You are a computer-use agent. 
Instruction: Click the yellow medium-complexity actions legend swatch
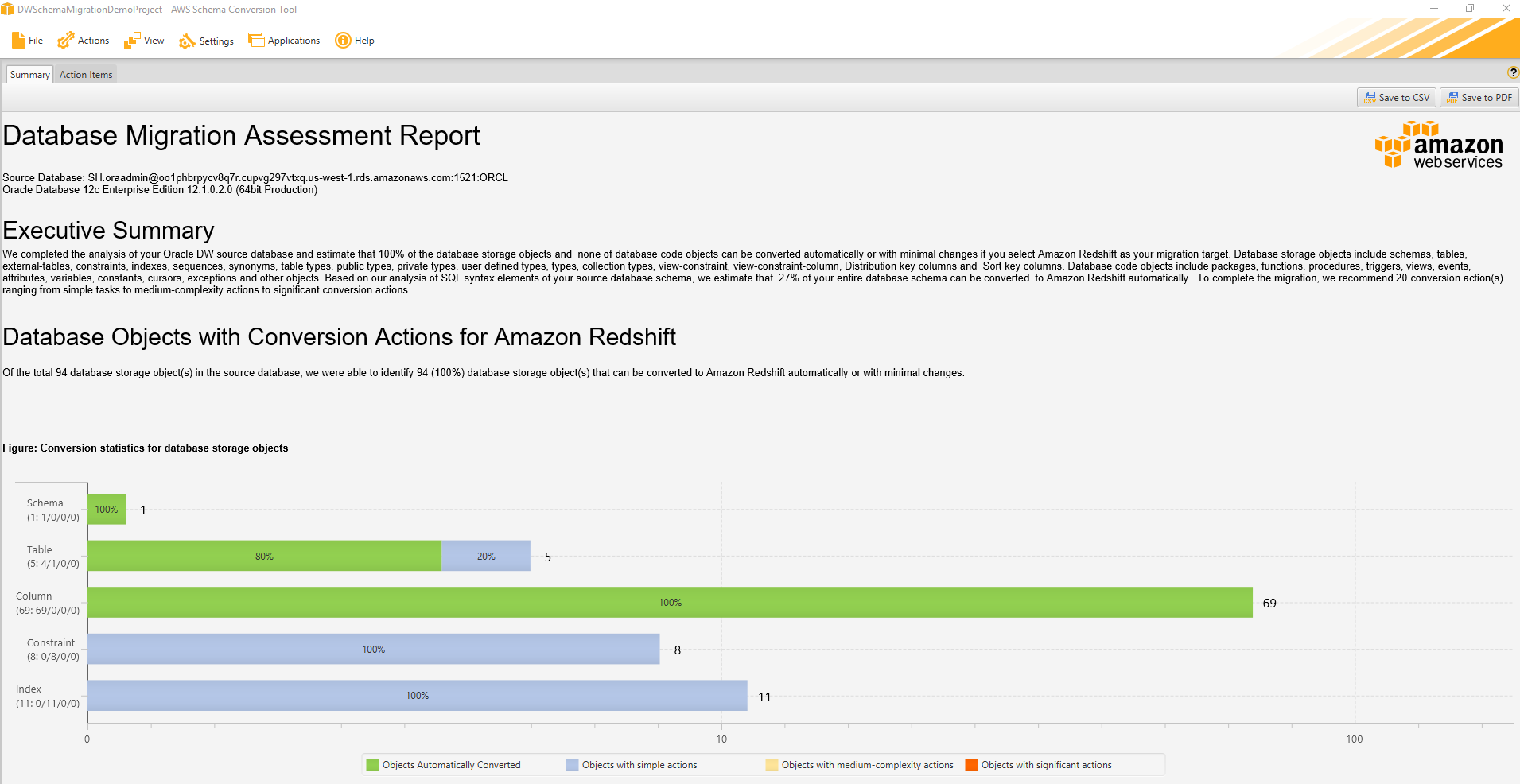pyautogui.click(x=772, y=765)
